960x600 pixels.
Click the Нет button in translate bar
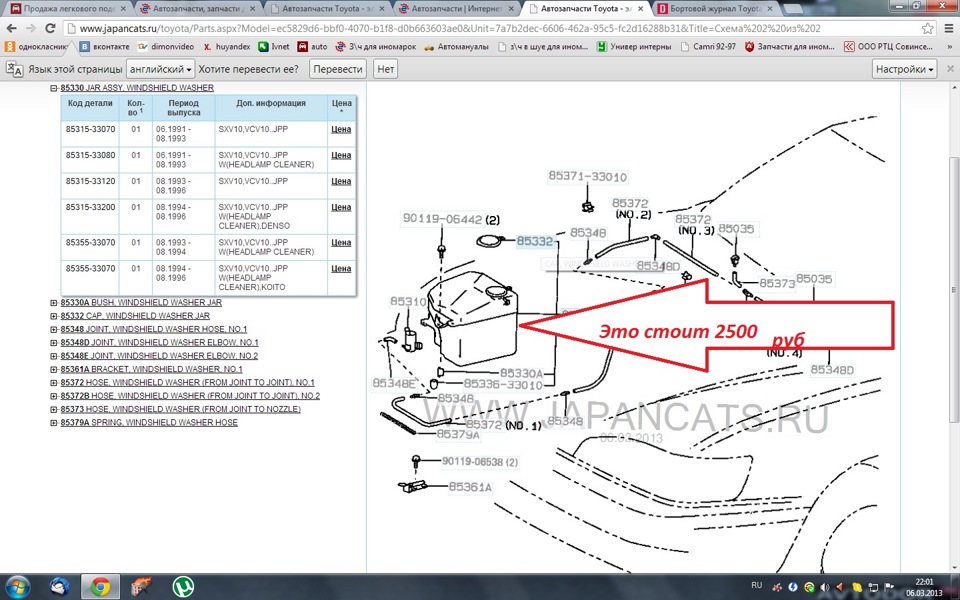(386, 69)
